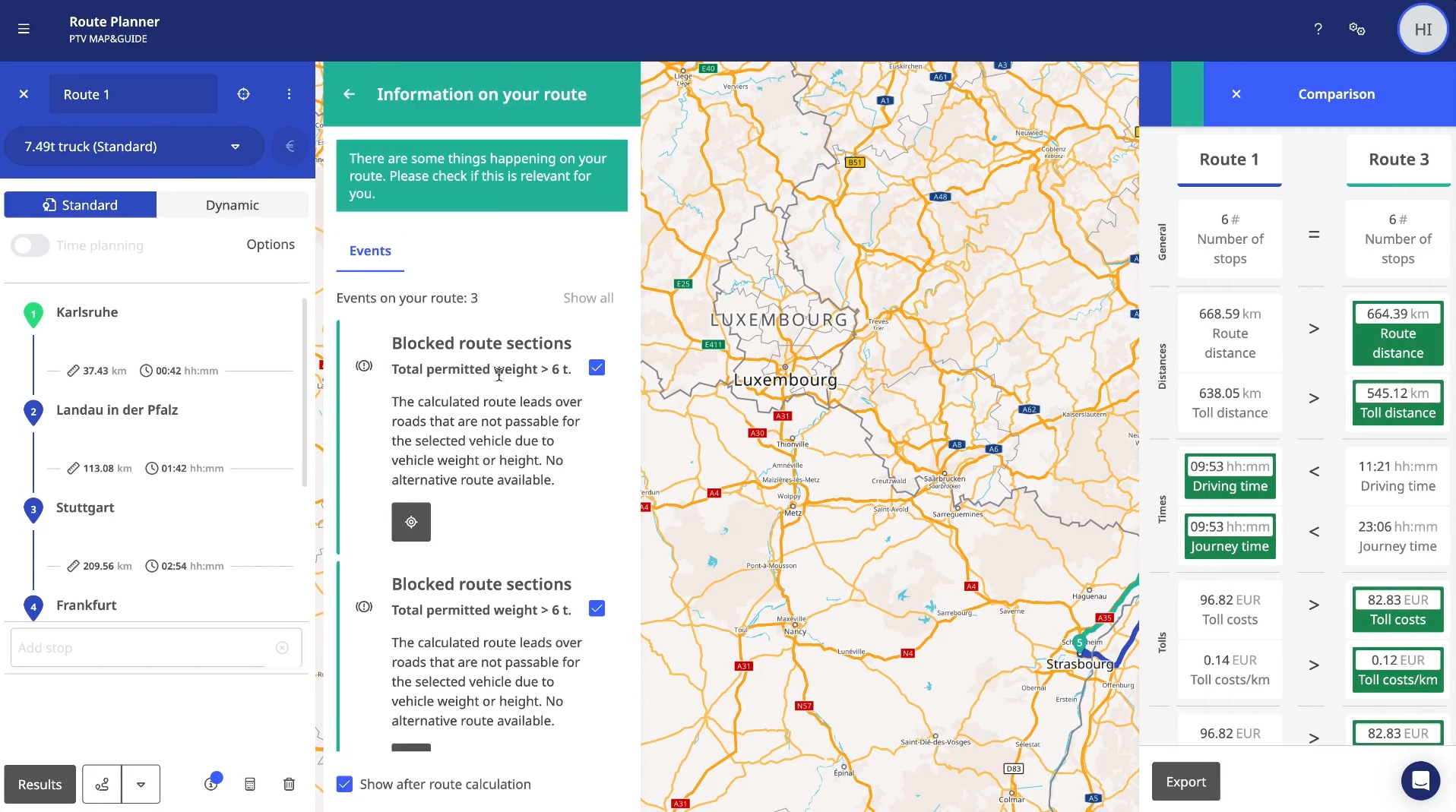Image resolution: width=1456 pixels, height=812 pixels.
Task: Open the three-dot menu for Route 1
Action: [289, 94]
